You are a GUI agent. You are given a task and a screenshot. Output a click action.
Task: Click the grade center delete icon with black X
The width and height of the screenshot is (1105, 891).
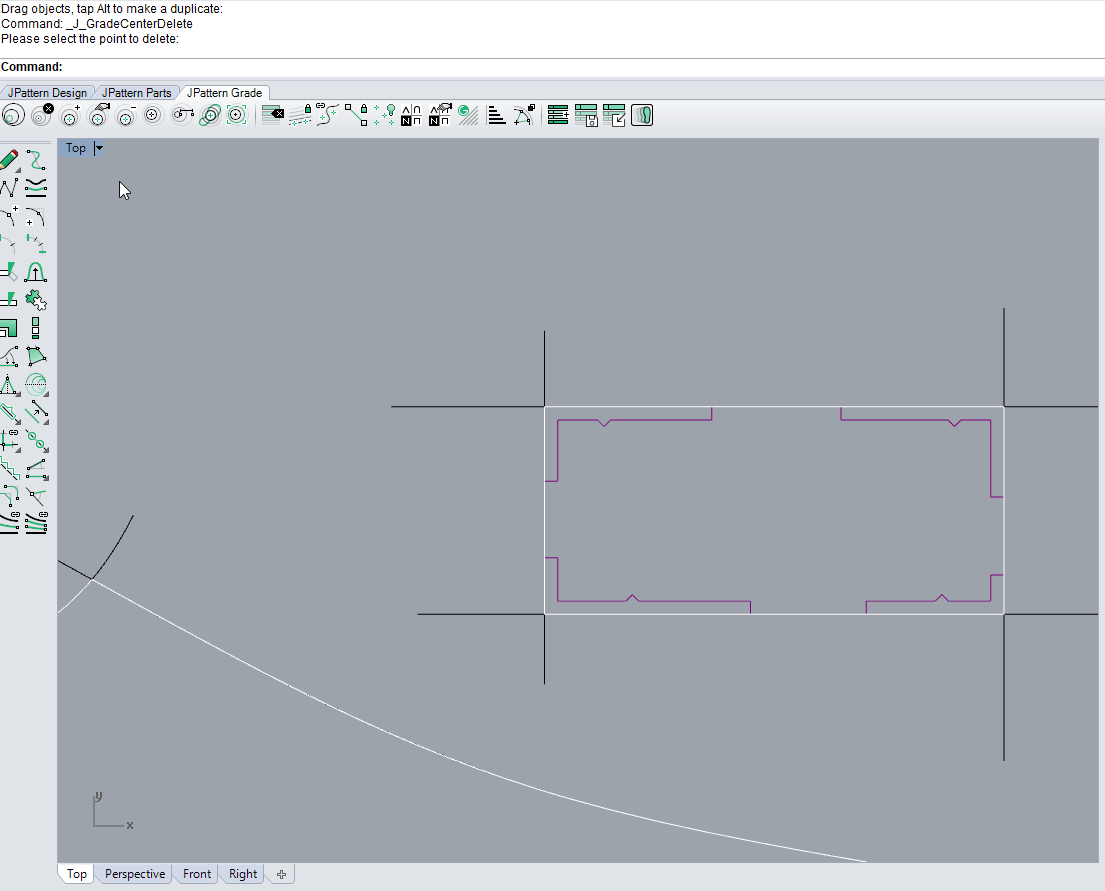pos(41,116)
